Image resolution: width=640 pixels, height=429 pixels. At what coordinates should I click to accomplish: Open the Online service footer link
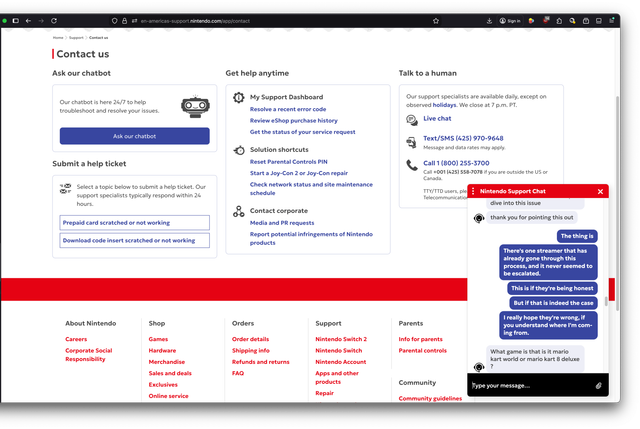pos(169,396)
